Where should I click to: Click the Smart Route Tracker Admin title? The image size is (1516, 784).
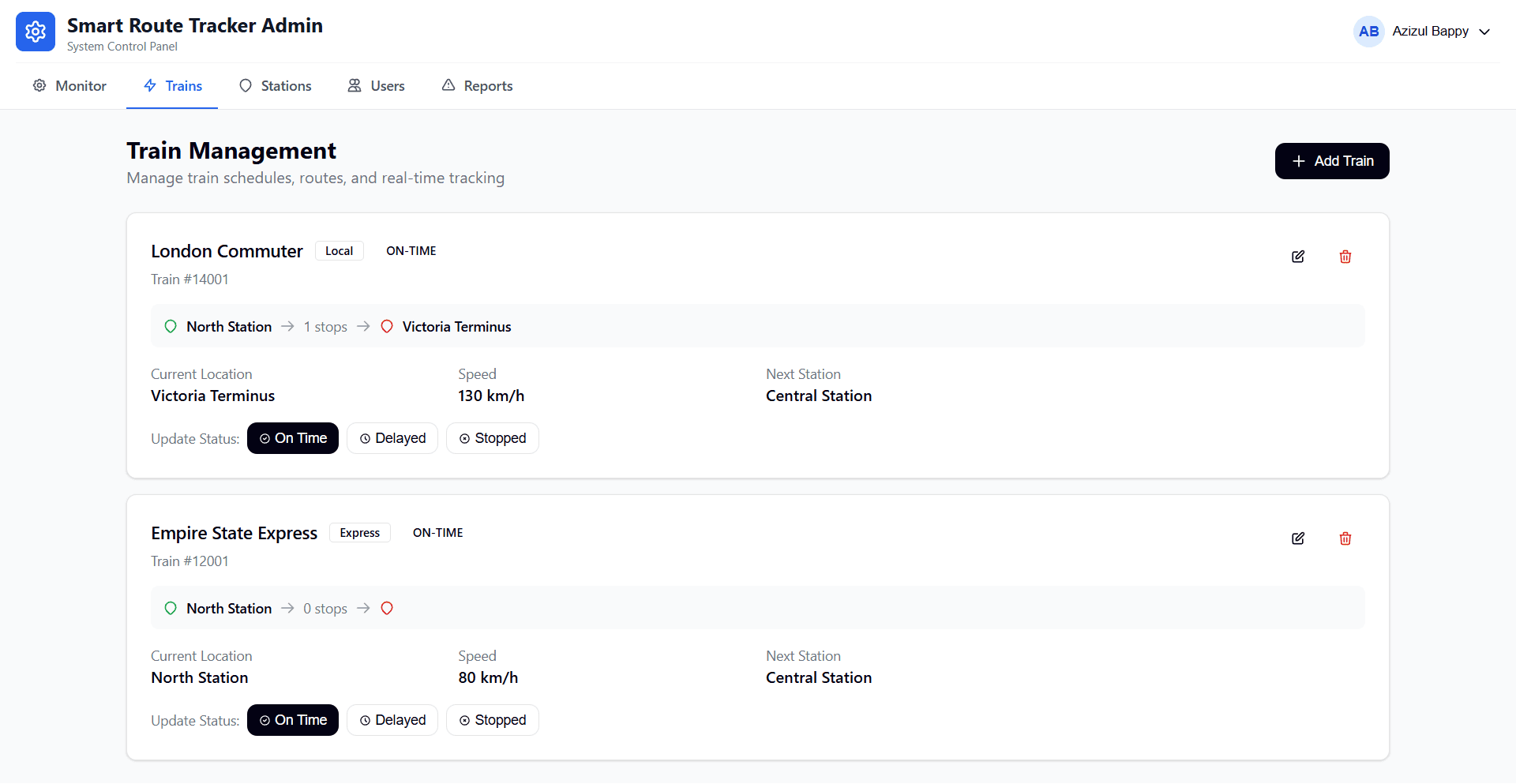coord(195,25)
